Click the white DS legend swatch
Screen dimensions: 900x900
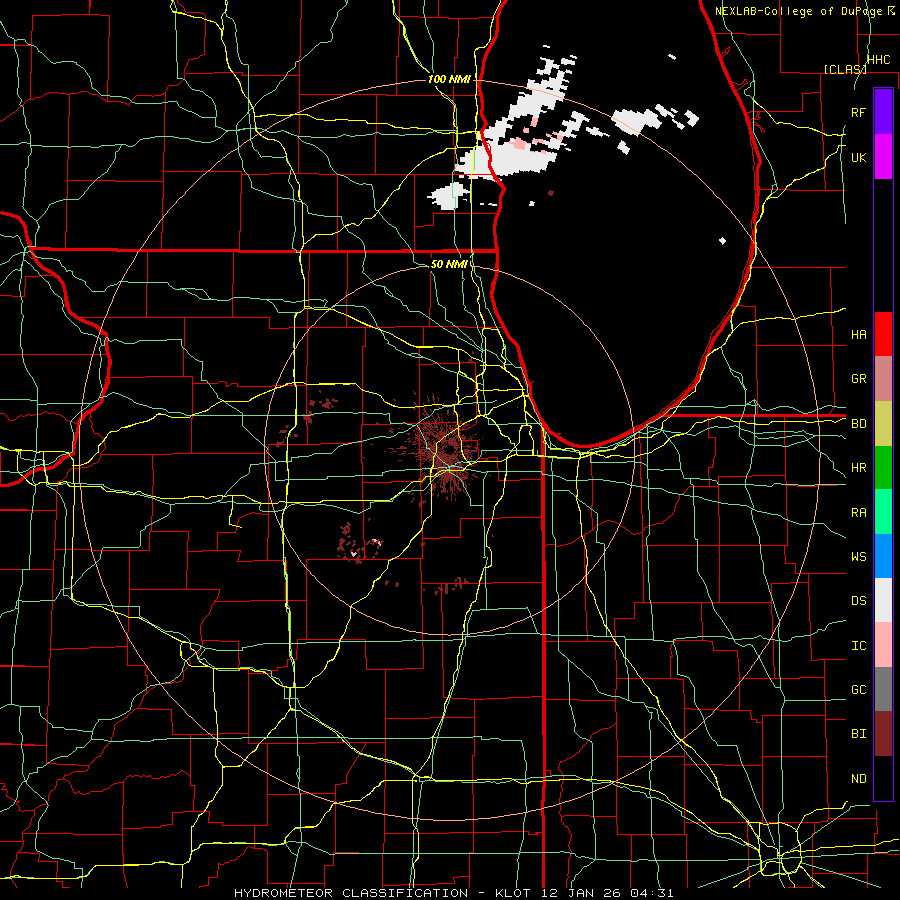[883, 600]
